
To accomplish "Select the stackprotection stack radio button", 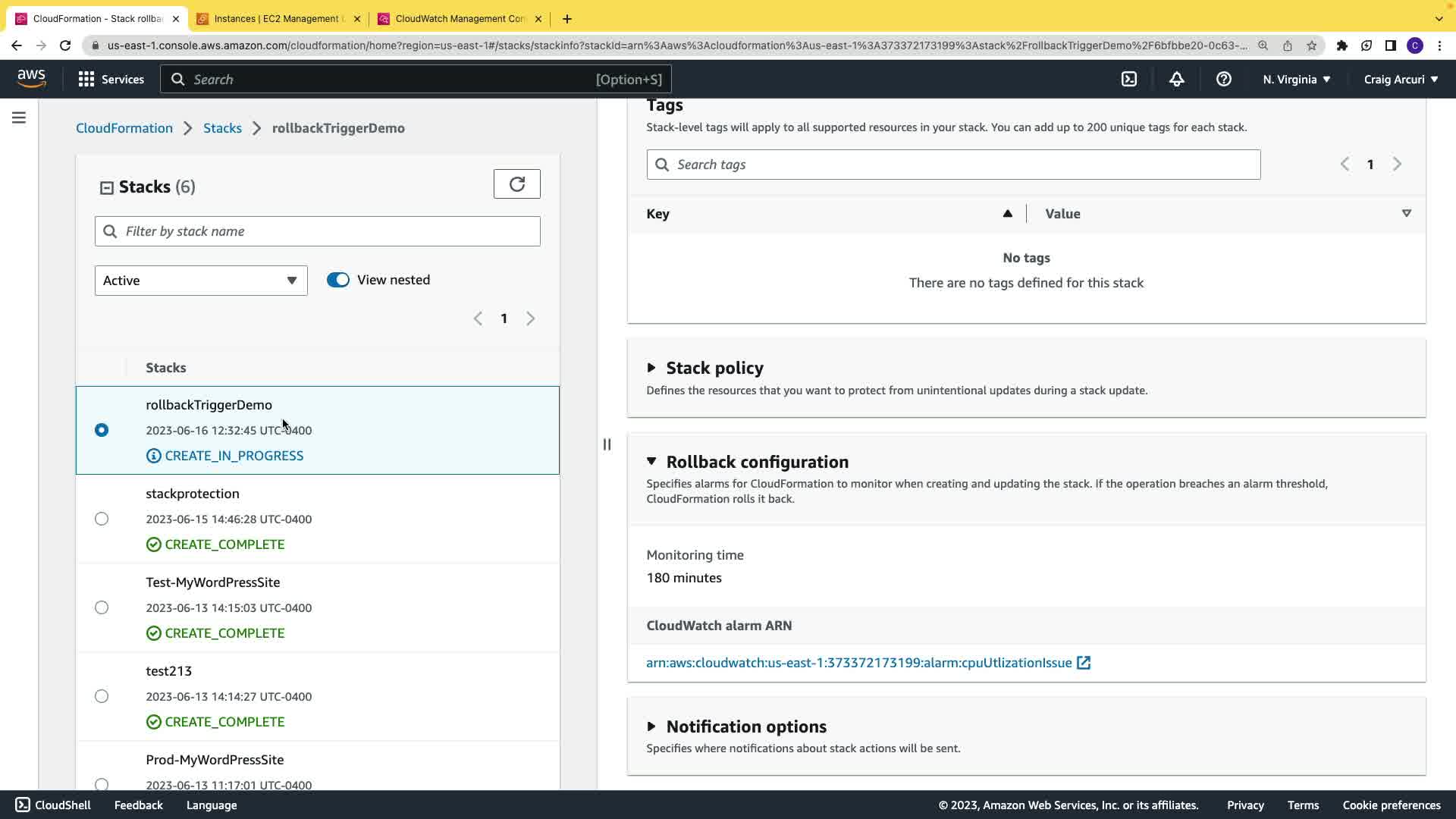I will [x=102, y=519].
